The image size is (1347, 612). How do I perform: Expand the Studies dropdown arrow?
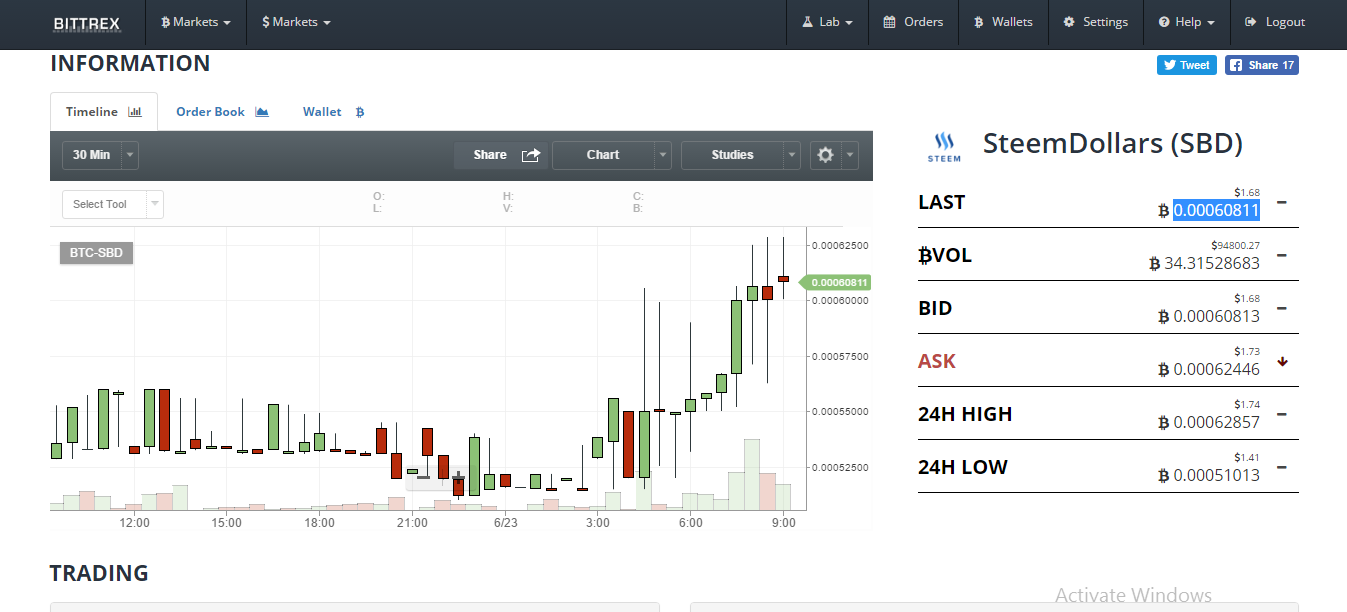point(792,155)
